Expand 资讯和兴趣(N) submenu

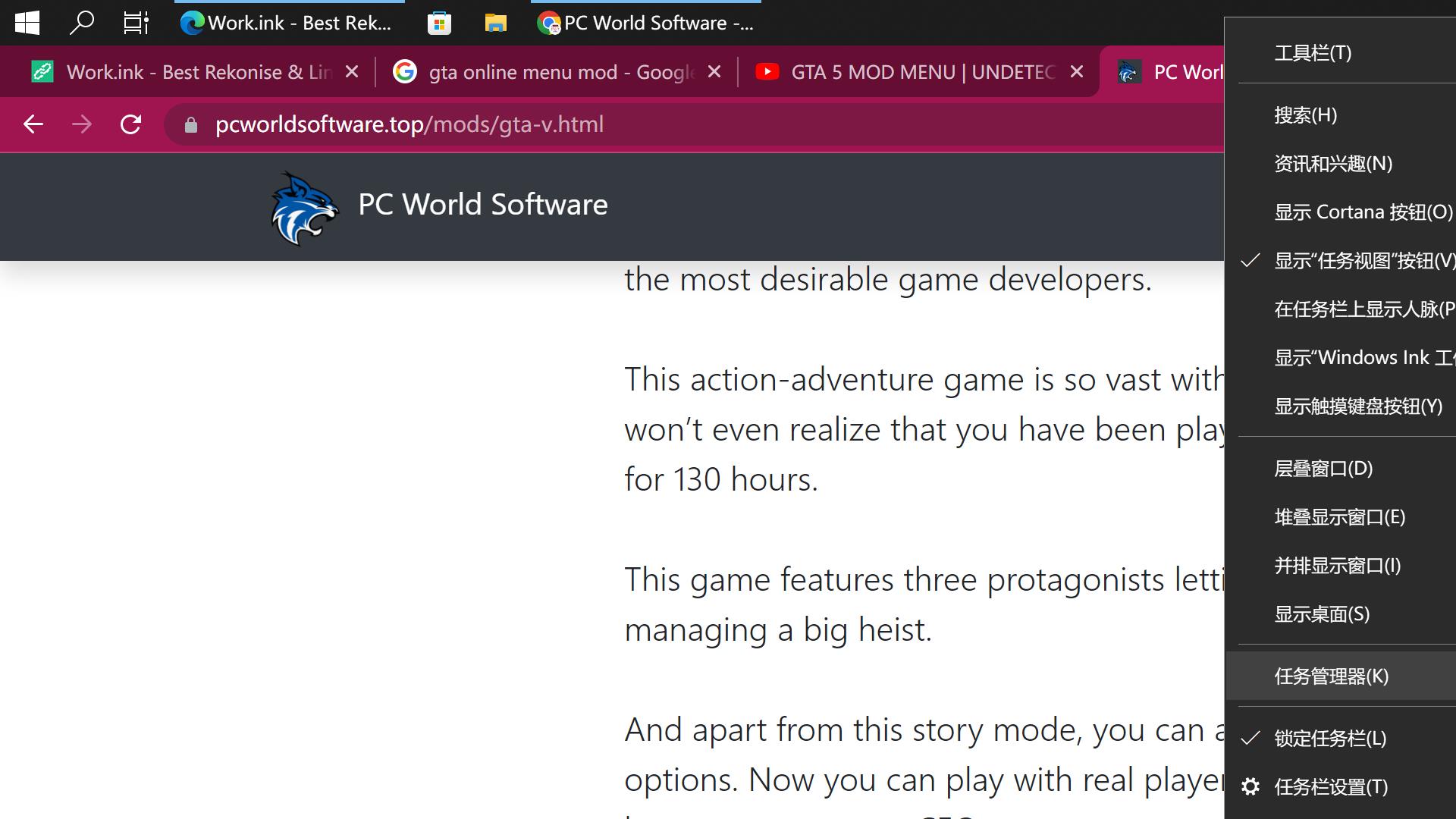[1332, 164]
